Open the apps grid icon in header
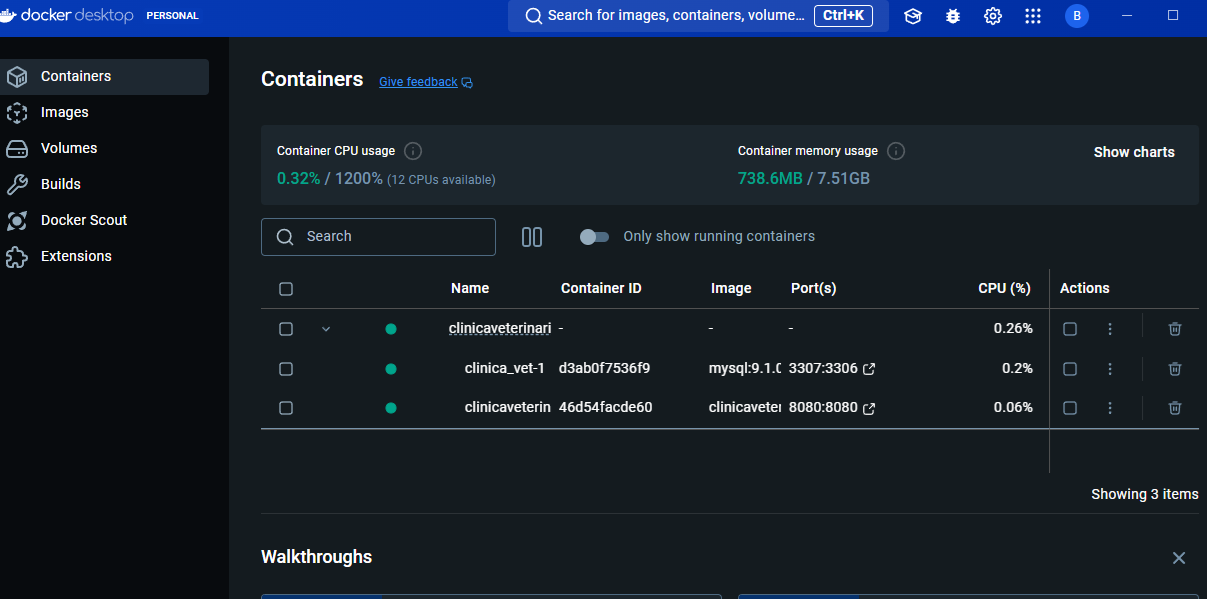Image resolution: width=1207 pixels, height=599 pixels. click(x=1033, y=16)
